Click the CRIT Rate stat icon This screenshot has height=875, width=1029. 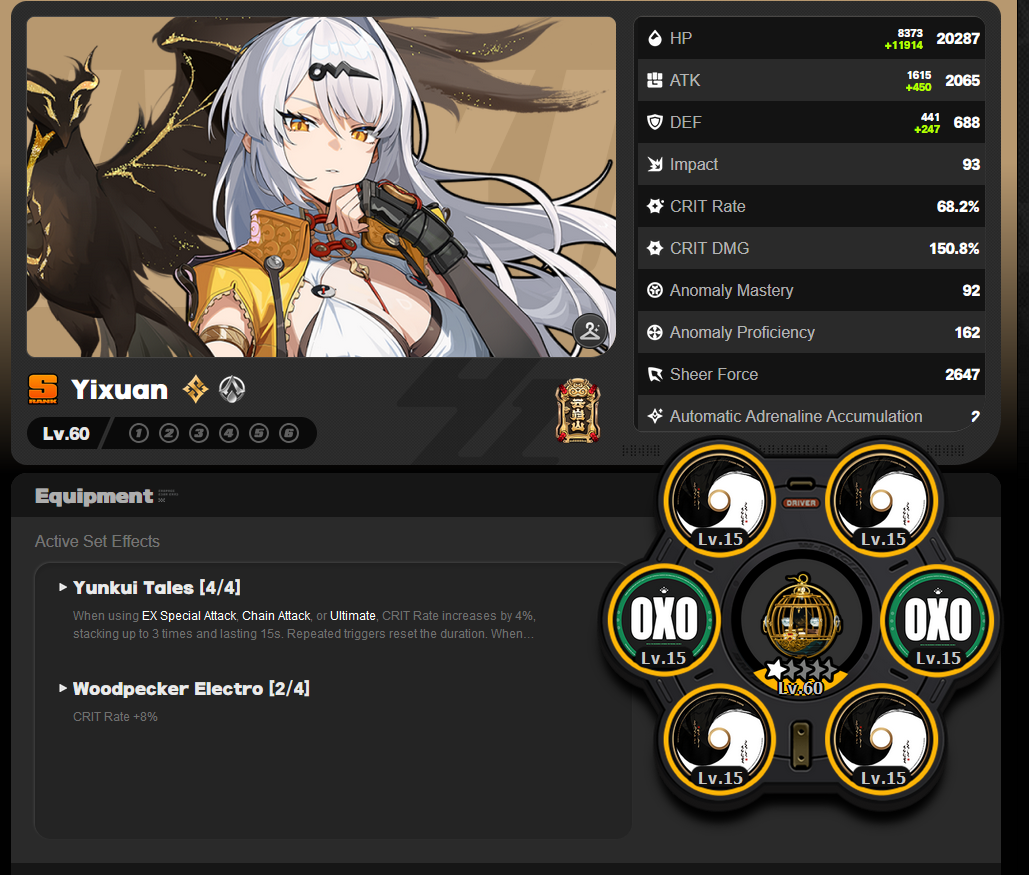654,206
